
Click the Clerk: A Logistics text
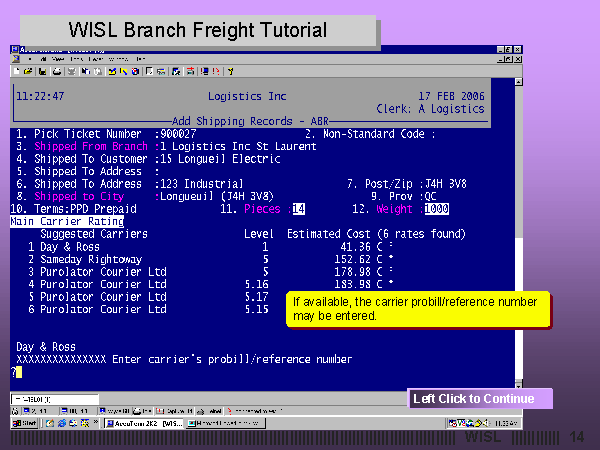(430, 109)
